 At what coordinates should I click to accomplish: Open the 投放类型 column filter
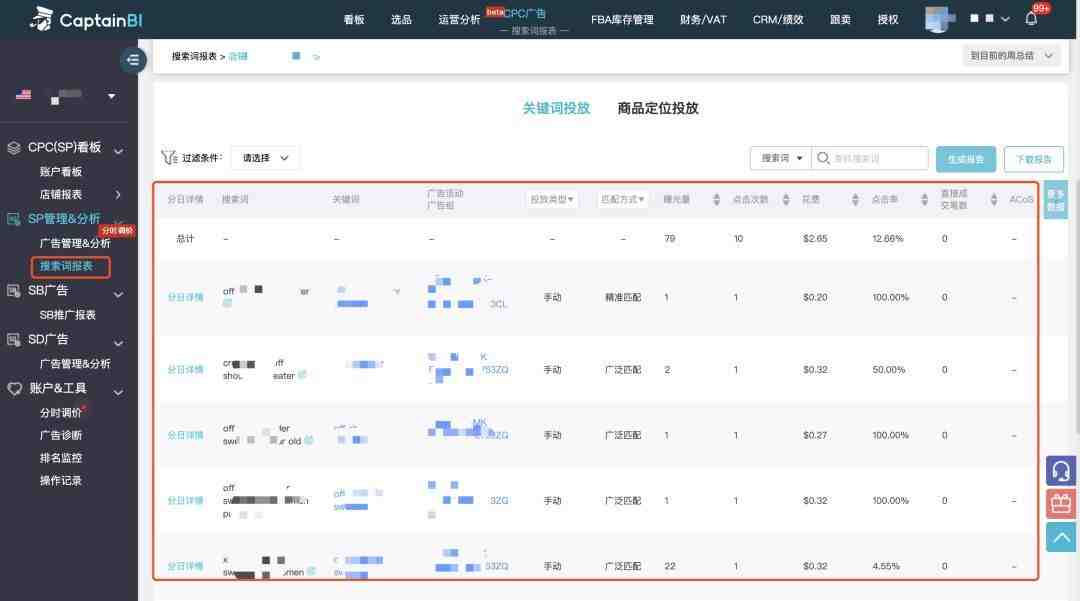552,200
